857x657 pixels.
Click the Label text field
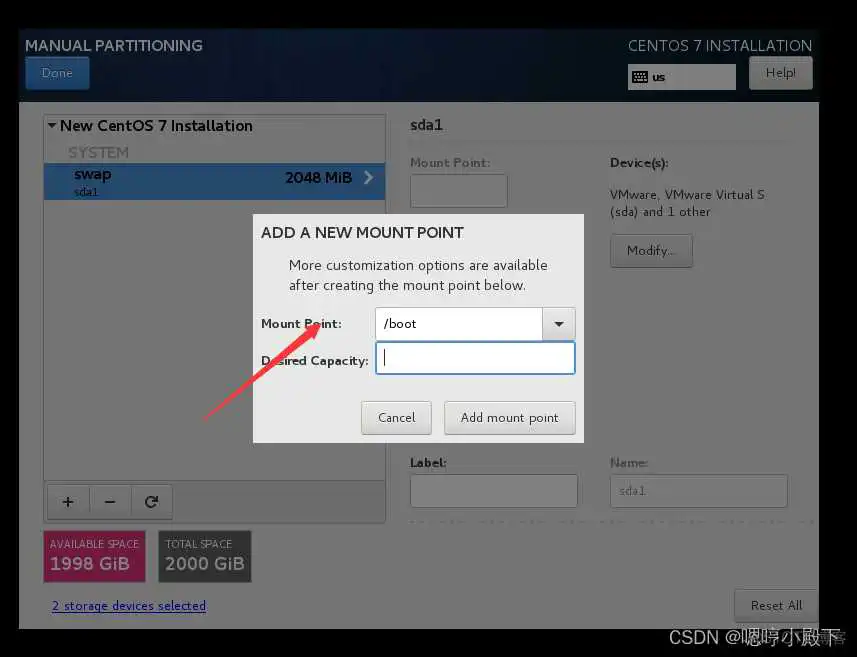click(x=493, y=491)
